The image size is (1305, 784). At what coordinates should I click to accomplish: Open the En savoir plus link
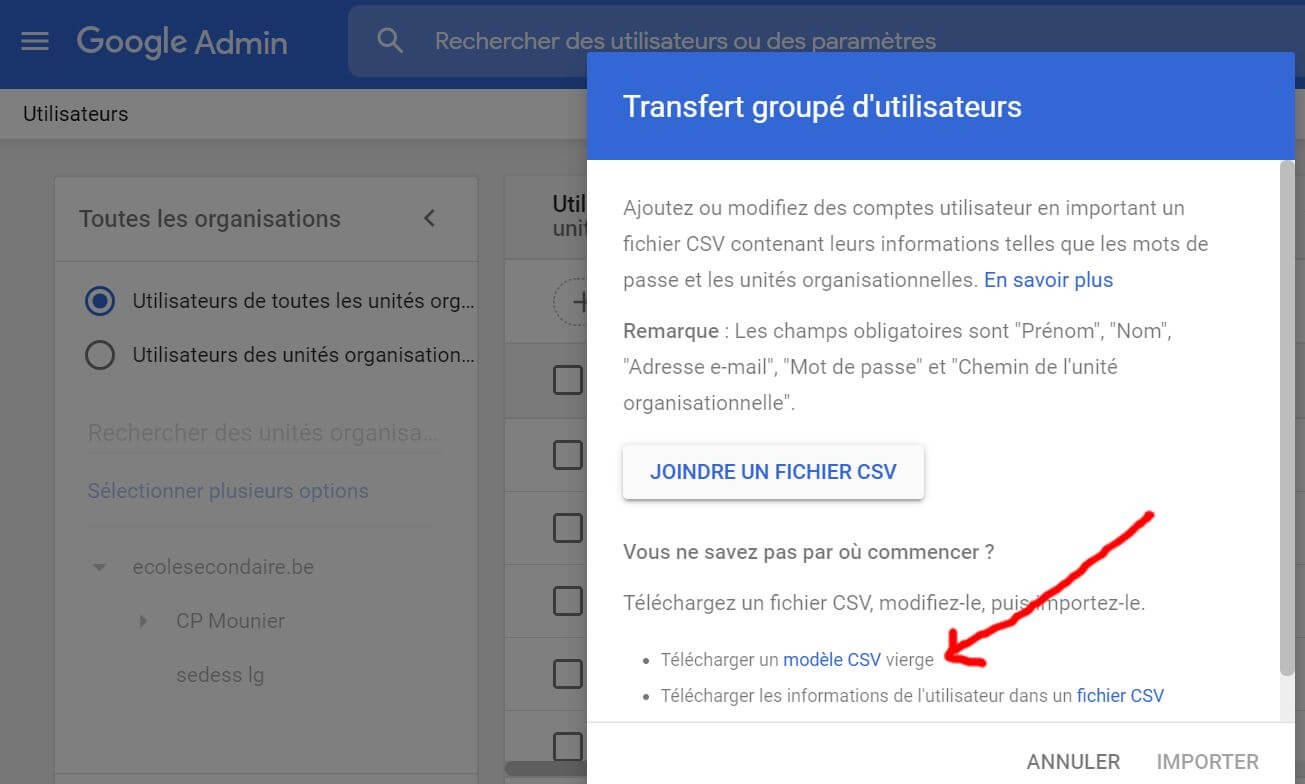pos(1048,280)
